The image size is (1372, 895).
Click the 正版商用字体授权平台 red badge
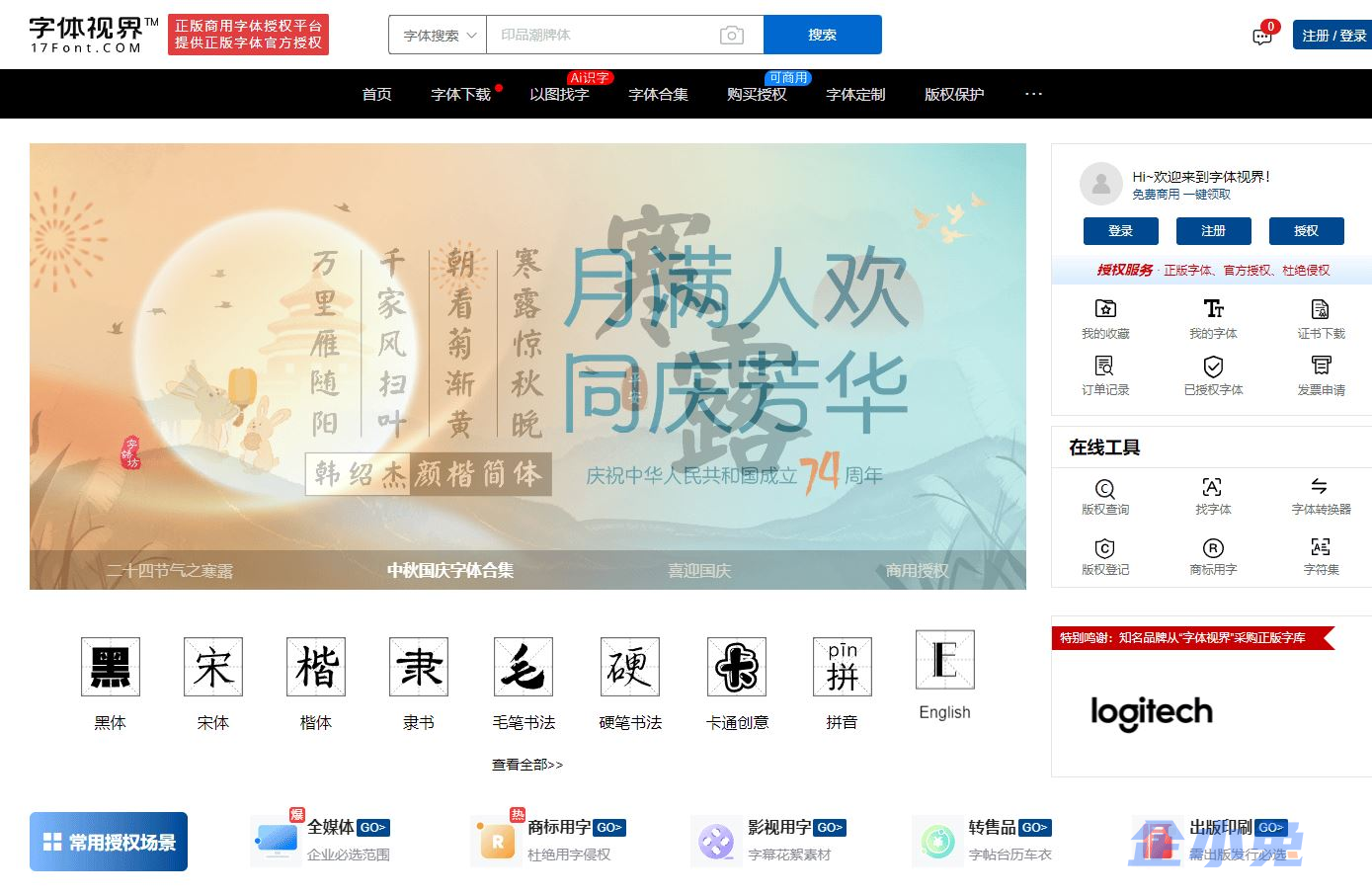coord(248,35)
